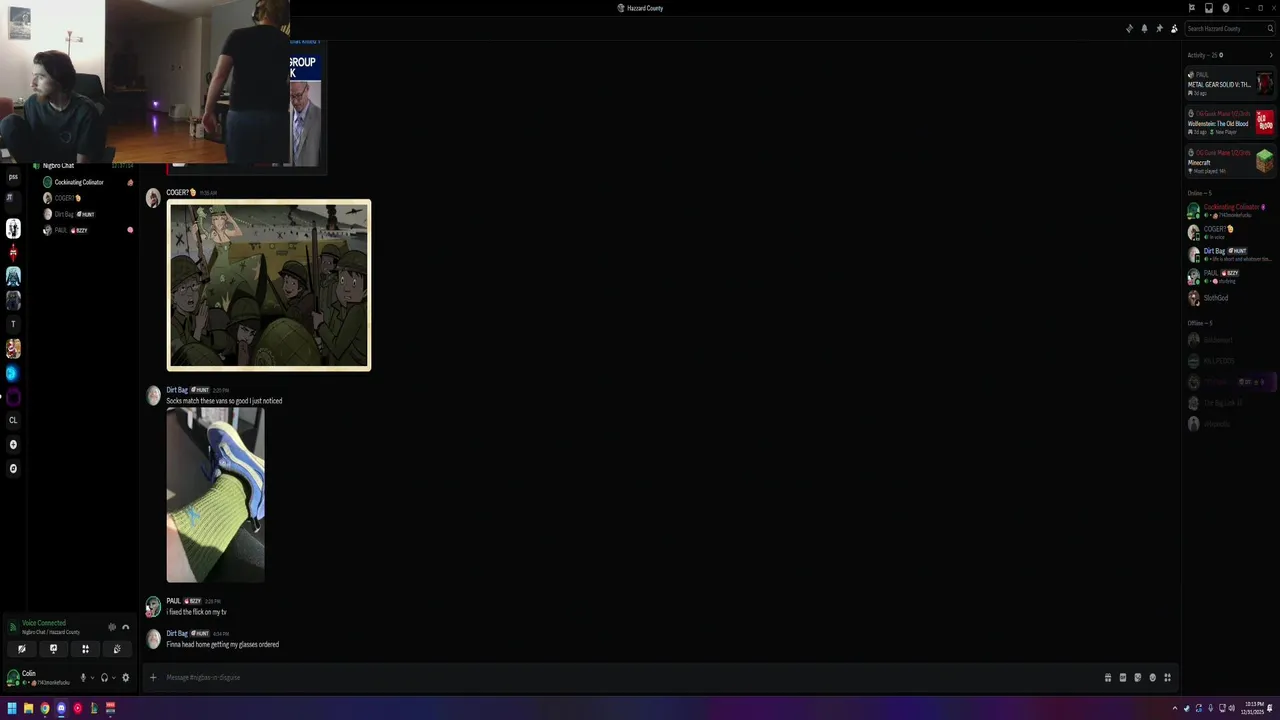
Task: Deafen with the headphones toggle
Action: click(104, 678)
